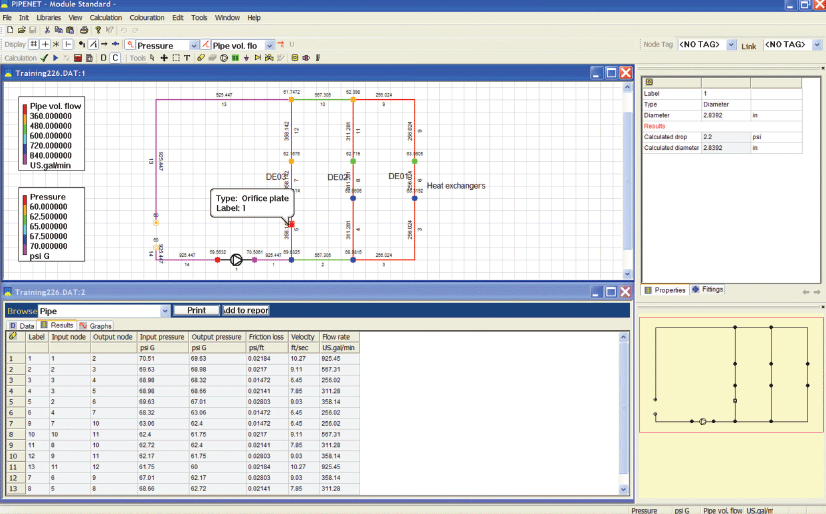The height and width of the screenshot is (514, 826).
Task: Select the pipe drawing tool
Action: 201,58
